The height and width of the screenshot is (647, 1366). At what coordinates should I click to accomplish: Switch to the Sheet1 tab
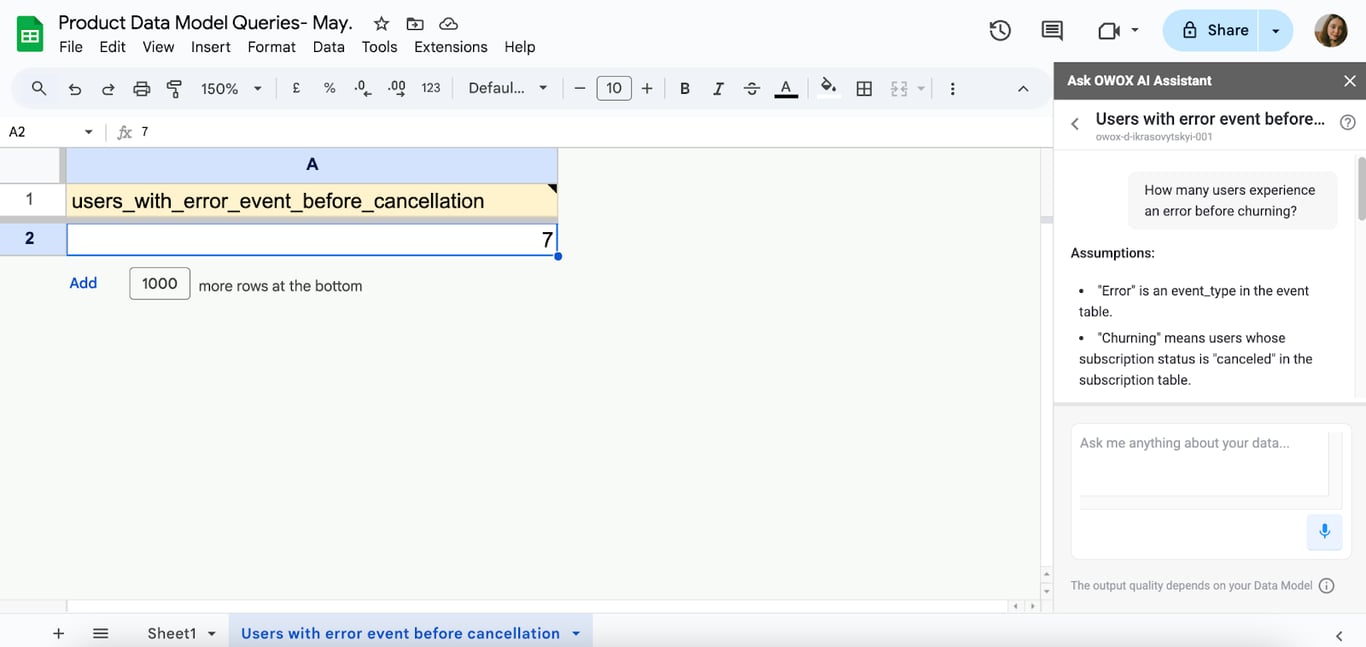(172, 633)
